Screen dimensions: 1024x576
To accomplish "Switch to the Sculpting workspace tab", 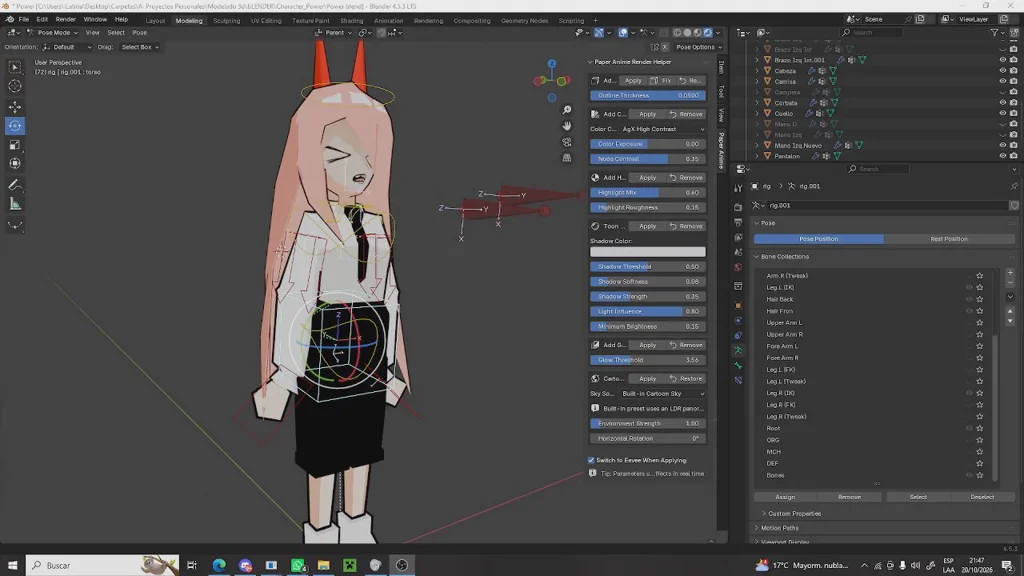I will [227, 20].
